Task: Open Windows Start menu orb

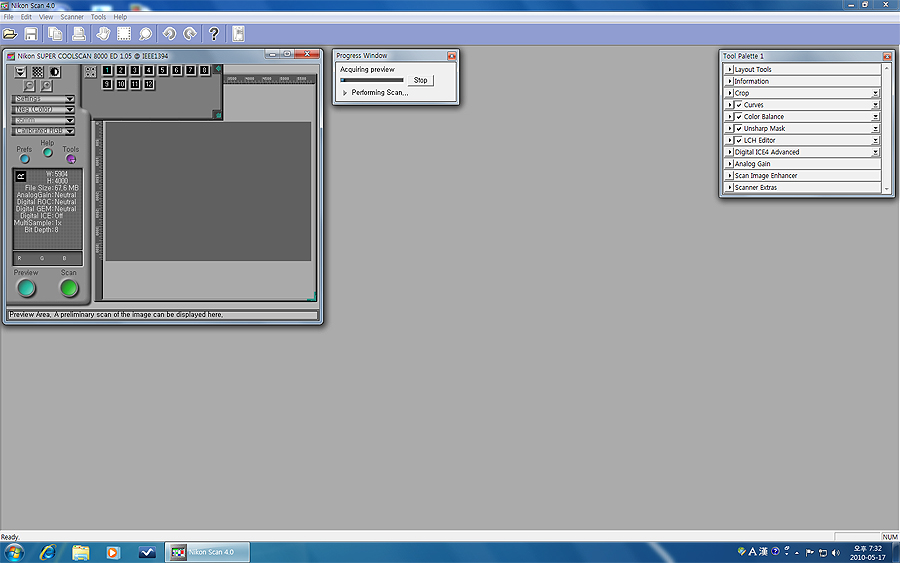Action: (x=14, y=552)
